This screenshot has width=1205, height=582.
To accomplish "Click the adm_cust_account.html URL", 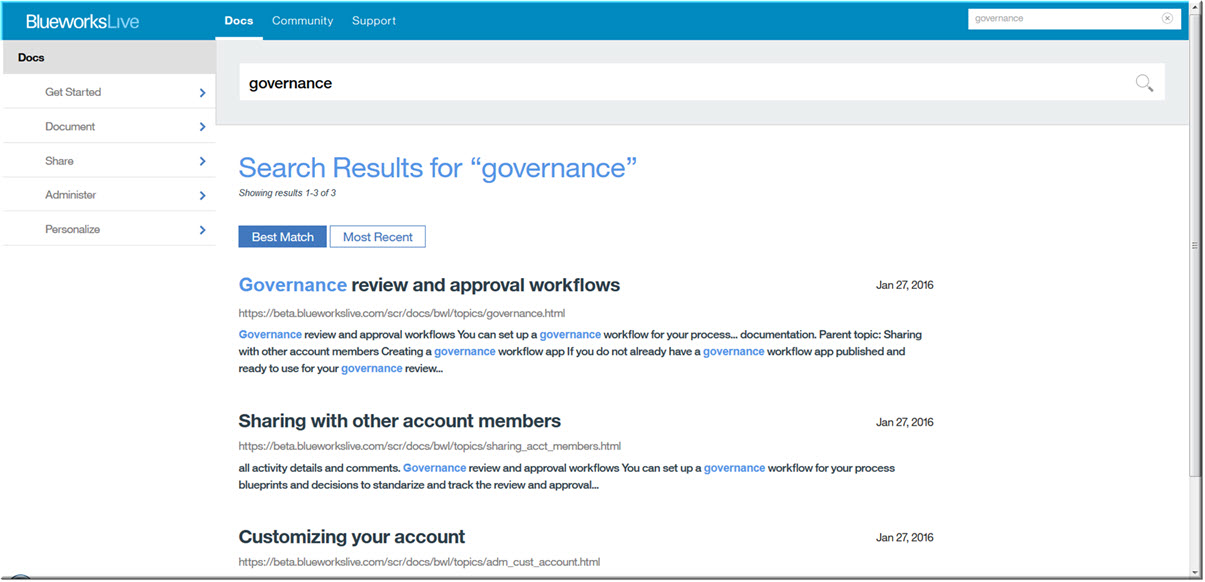I will coord(419,562).
